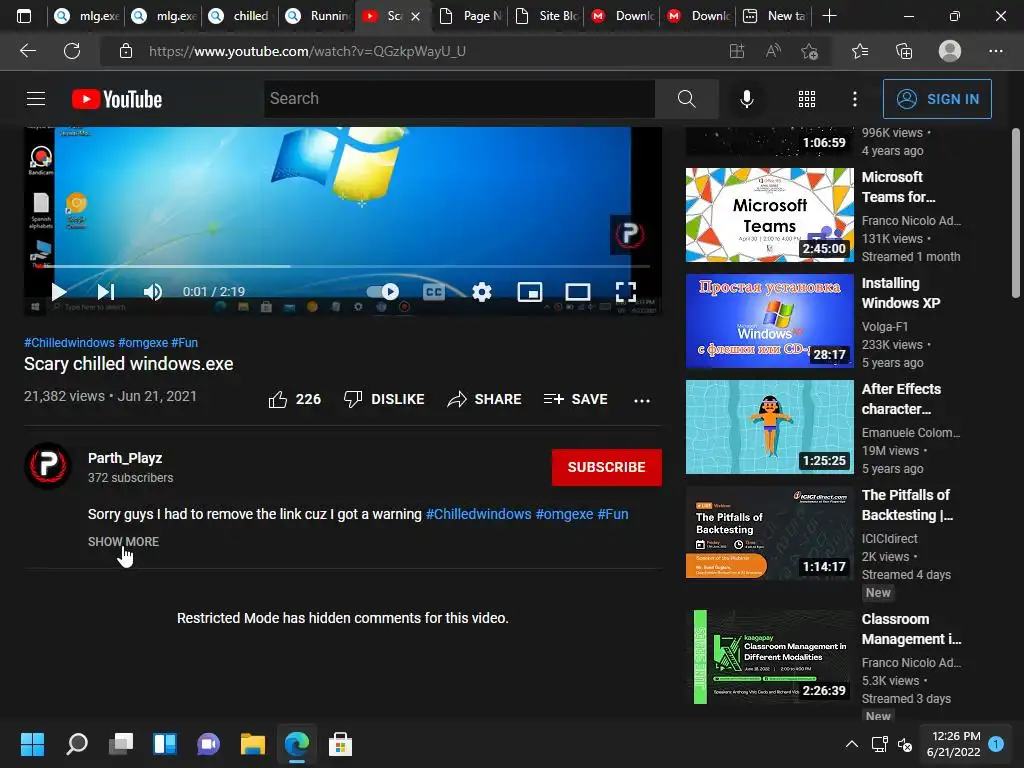Open the taskbar clock and date
Screen dimensions: 1024x768
(953, 744)
